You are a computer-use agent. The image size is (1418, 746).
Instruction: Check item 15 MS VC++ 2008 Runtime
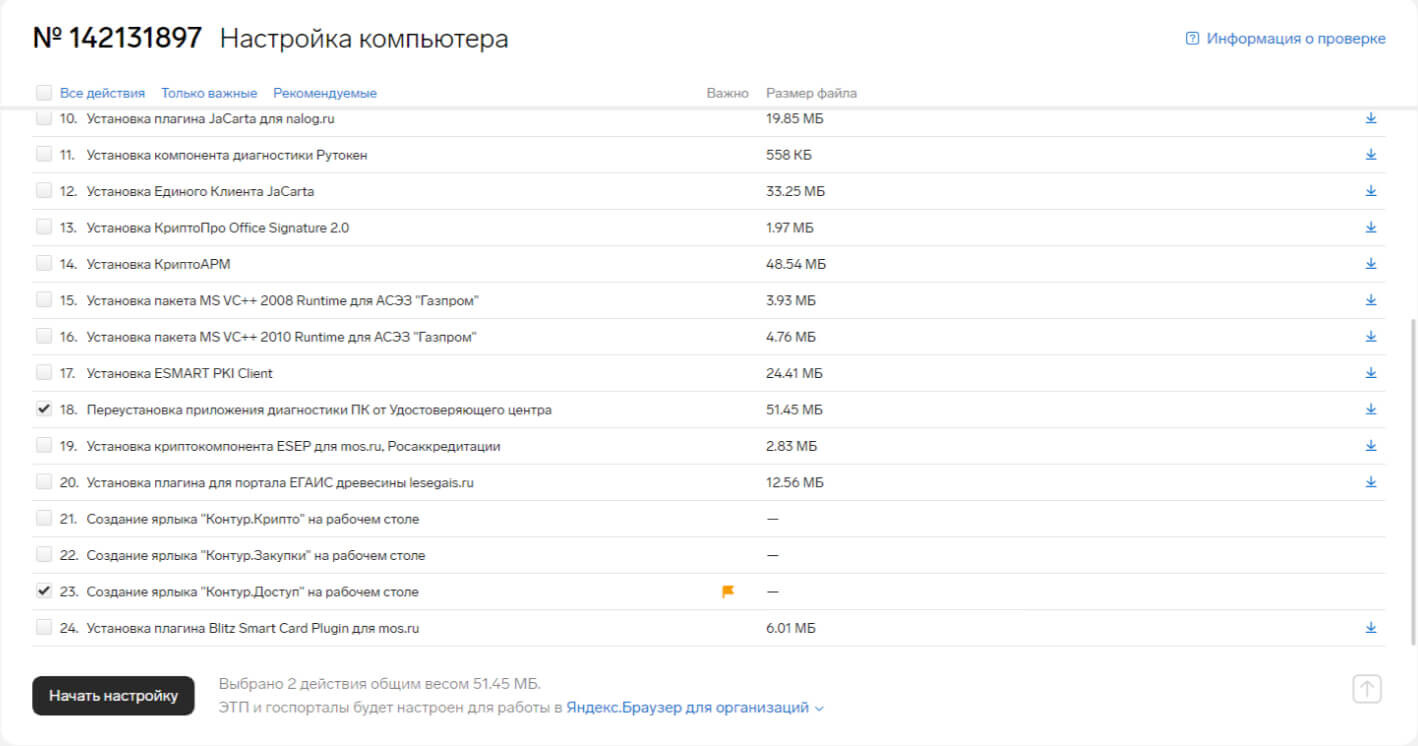(44, 300)
